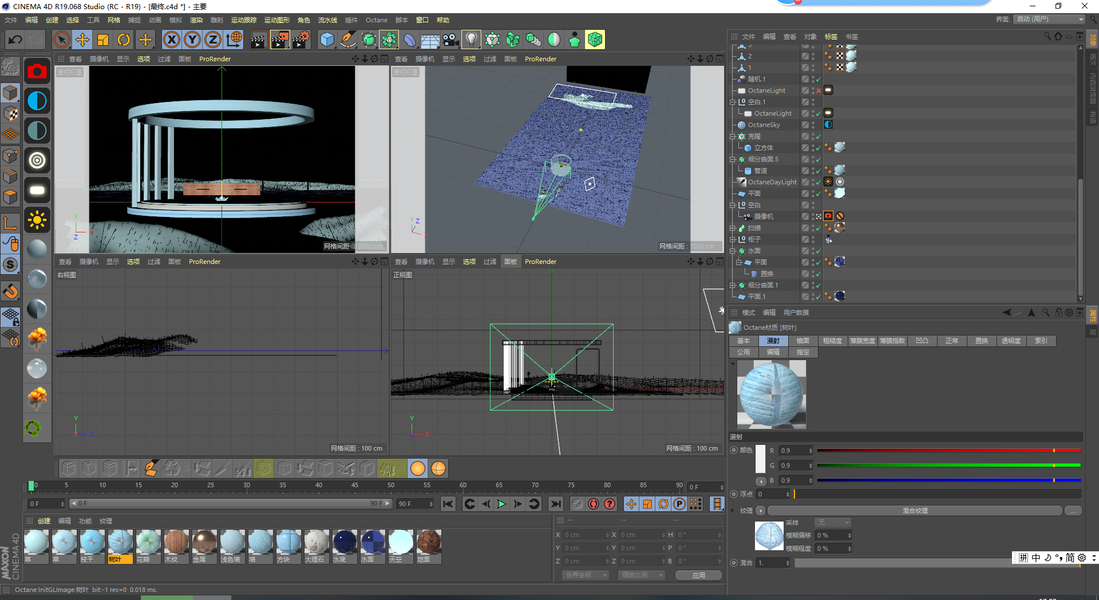Viewport: 1099px width, 600px height.
Task: Expand the 柜子 tree node
Action: (x=733, y=239)
